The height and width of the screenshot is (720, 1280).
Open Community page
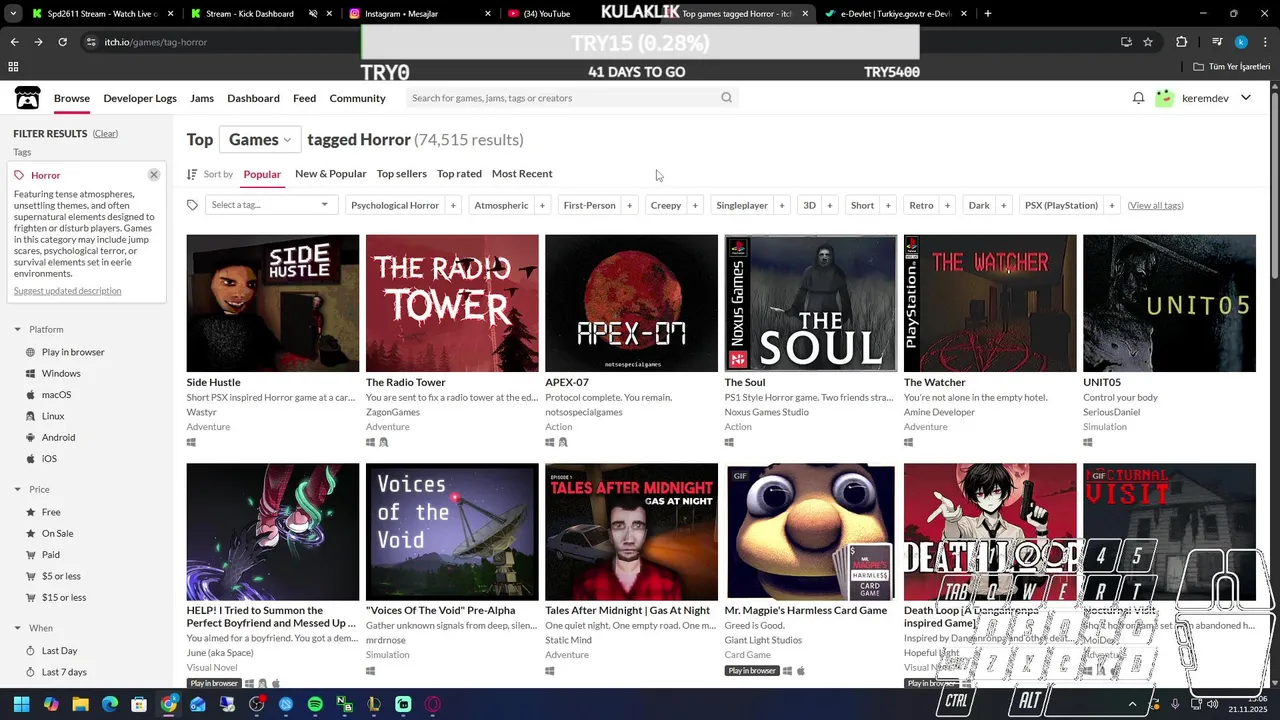357,98
